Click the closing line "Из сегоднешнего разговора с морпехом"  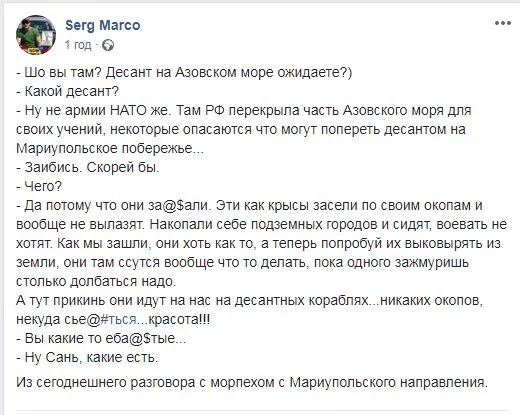coord(252,382)
